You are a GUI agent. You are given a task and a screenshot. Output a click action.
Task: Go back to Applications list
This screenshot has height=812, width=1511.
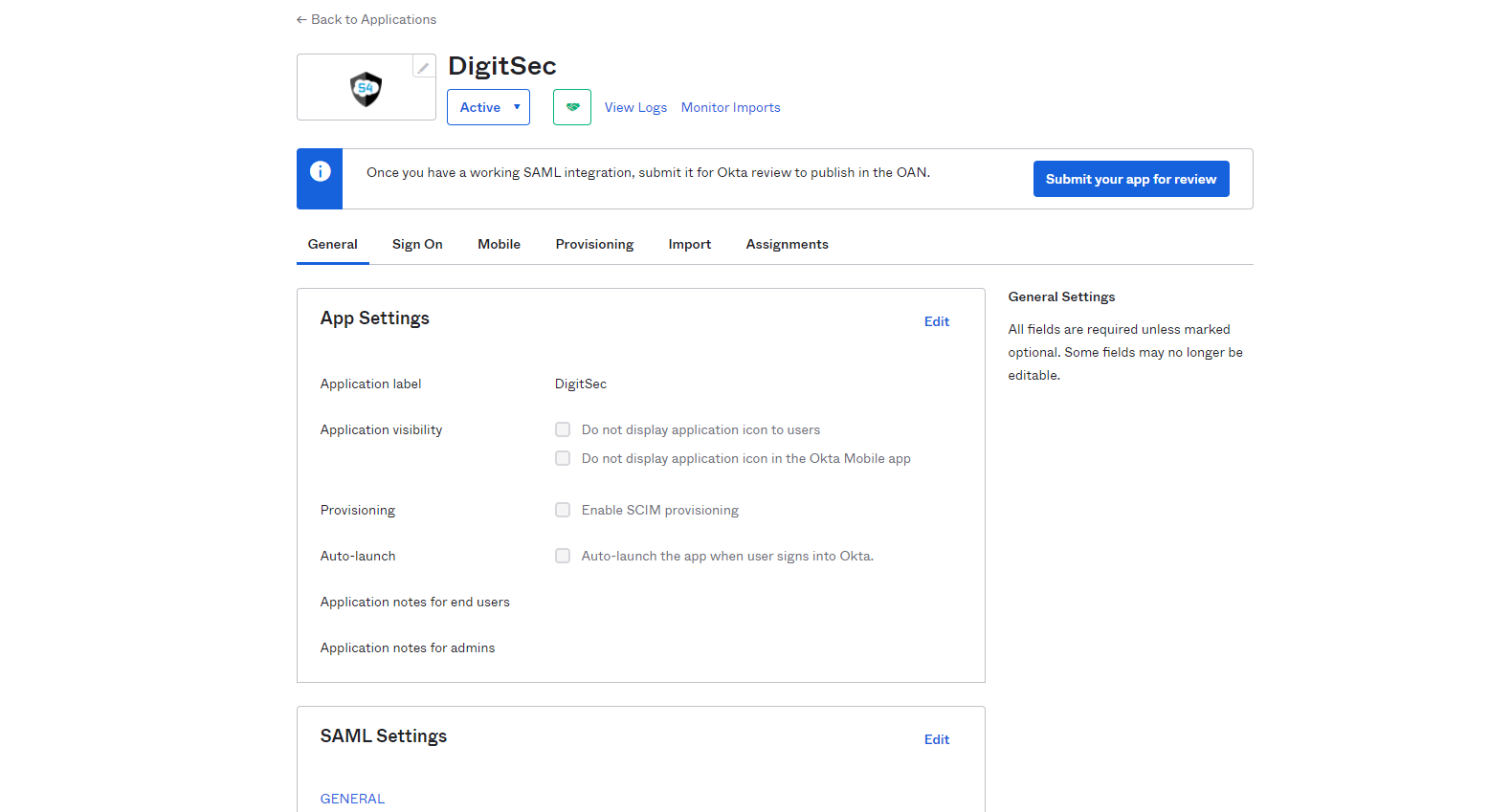(367, 19)
